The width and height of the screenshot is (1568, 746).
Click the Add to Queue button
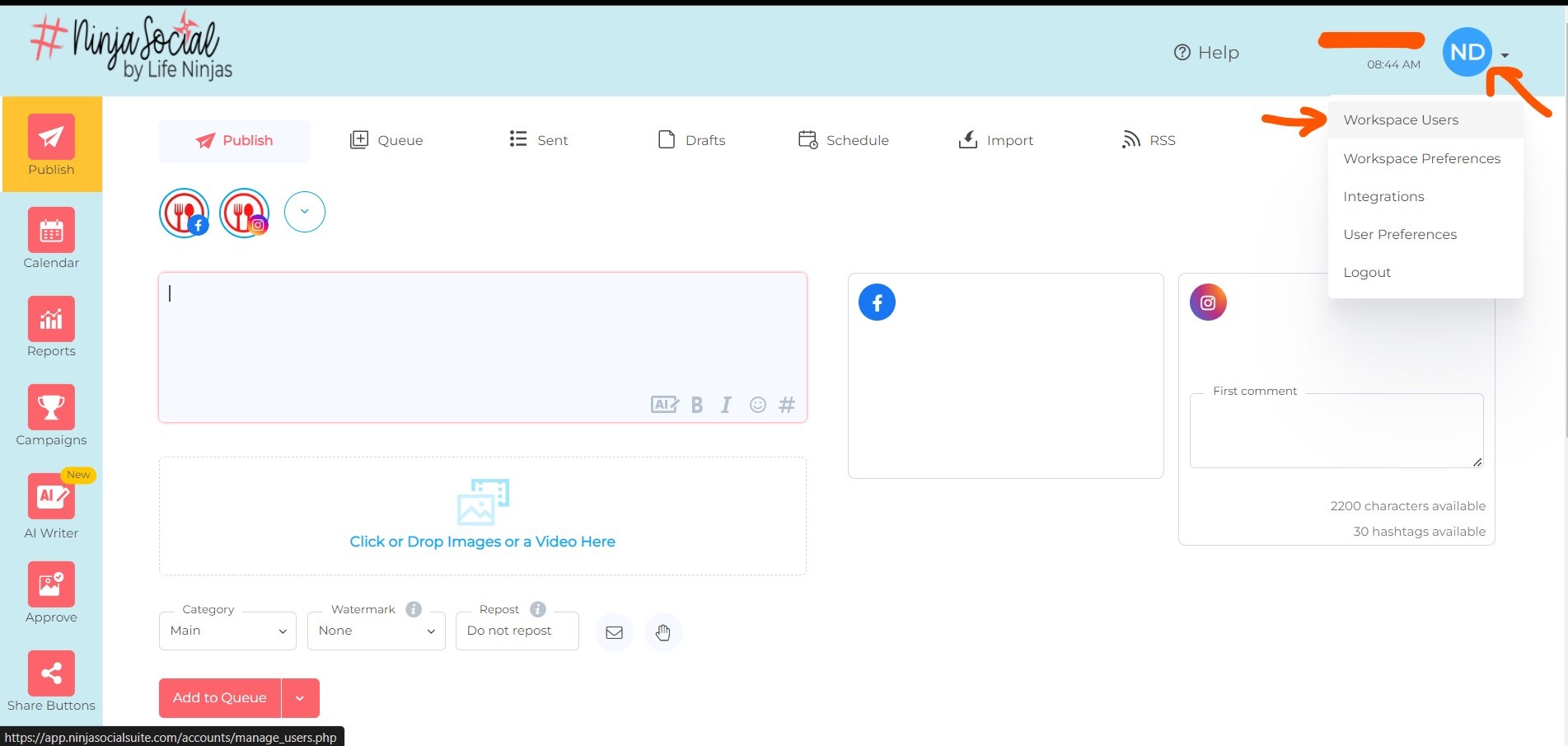point(220,698)
